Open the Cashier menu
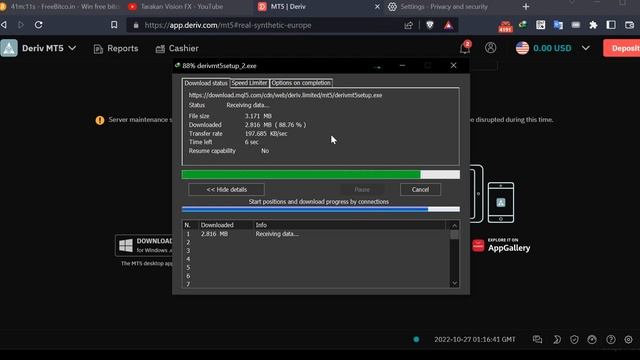This screenshot has height=360, width=640. pos(177,49)
